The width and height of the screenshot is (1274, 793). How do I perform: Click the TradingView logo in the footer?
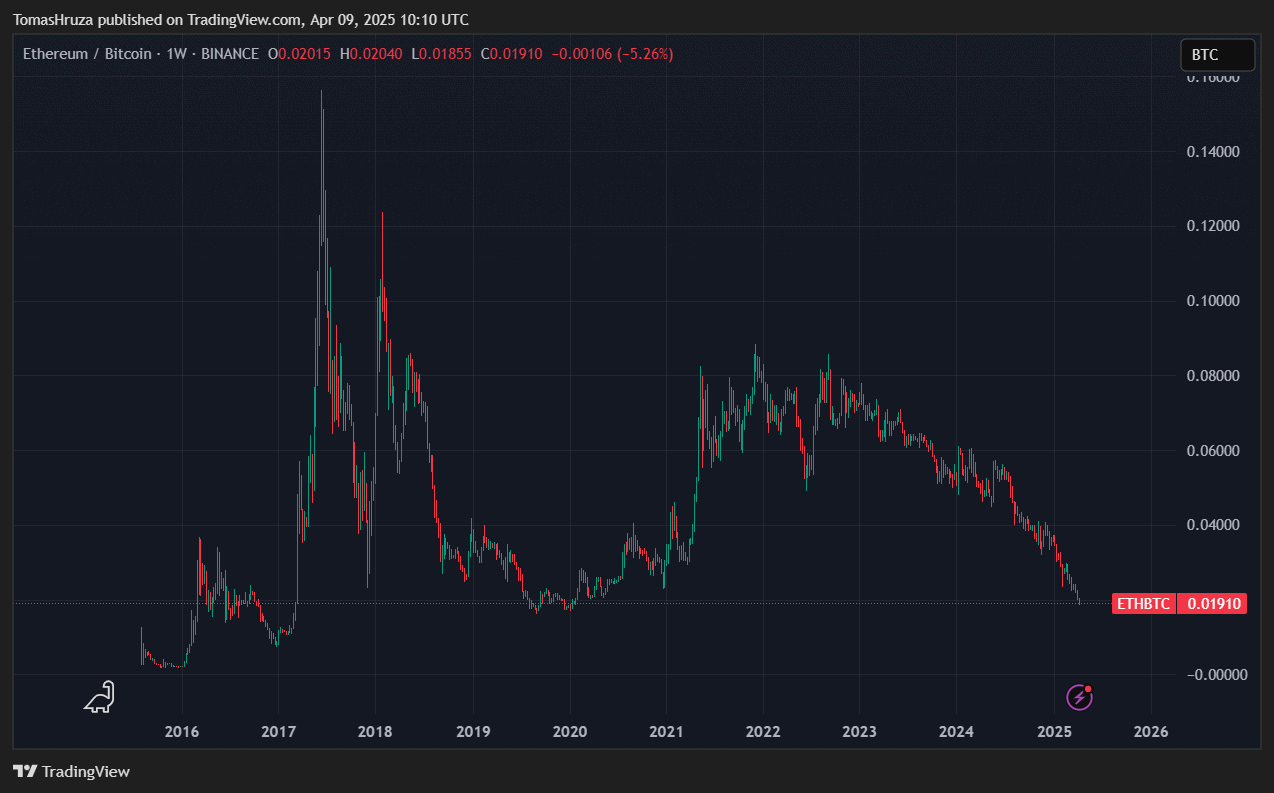pyautogui.click(x=71, y=771)
